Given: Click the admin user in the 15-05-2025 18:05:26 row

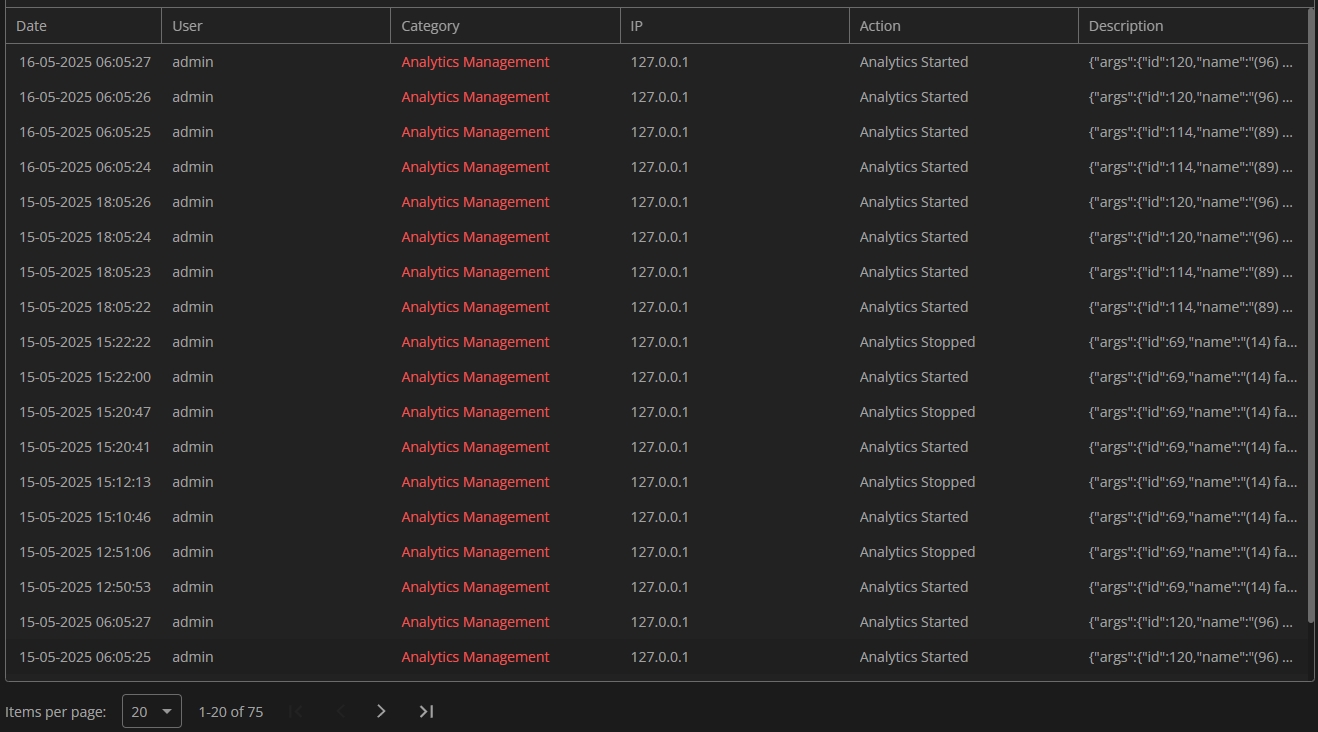Looking at the screenshot, I should [x=192, y=202].
